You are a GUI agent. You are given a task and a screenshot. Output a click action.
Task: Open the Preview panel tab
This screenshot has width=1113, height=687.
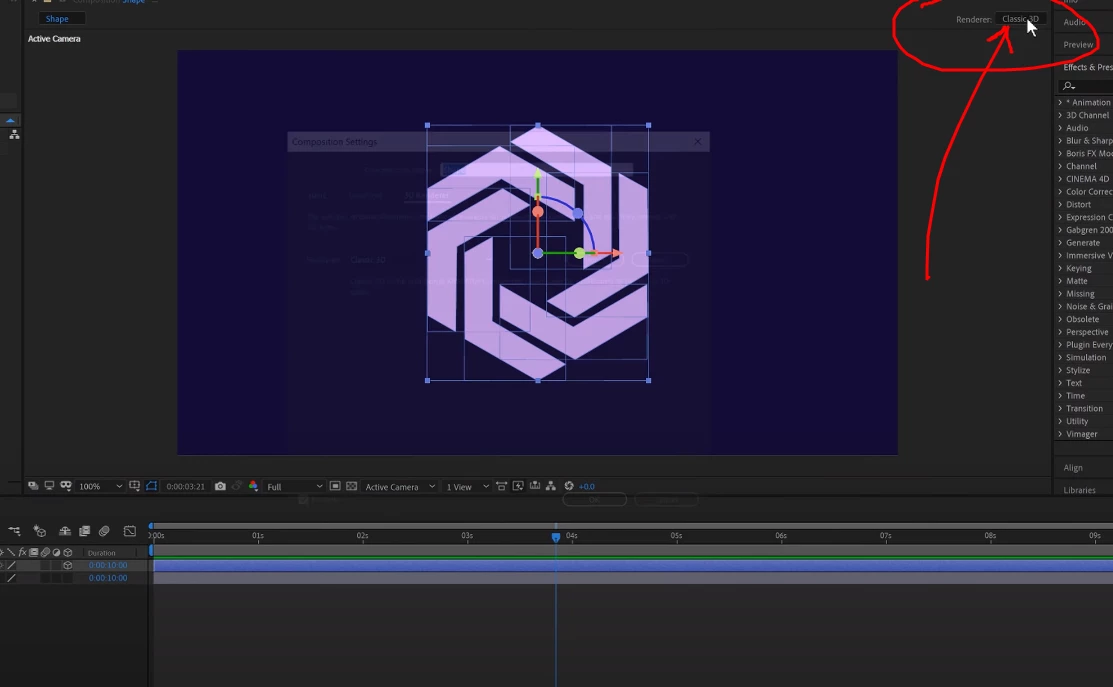[x=1078, y=45]
